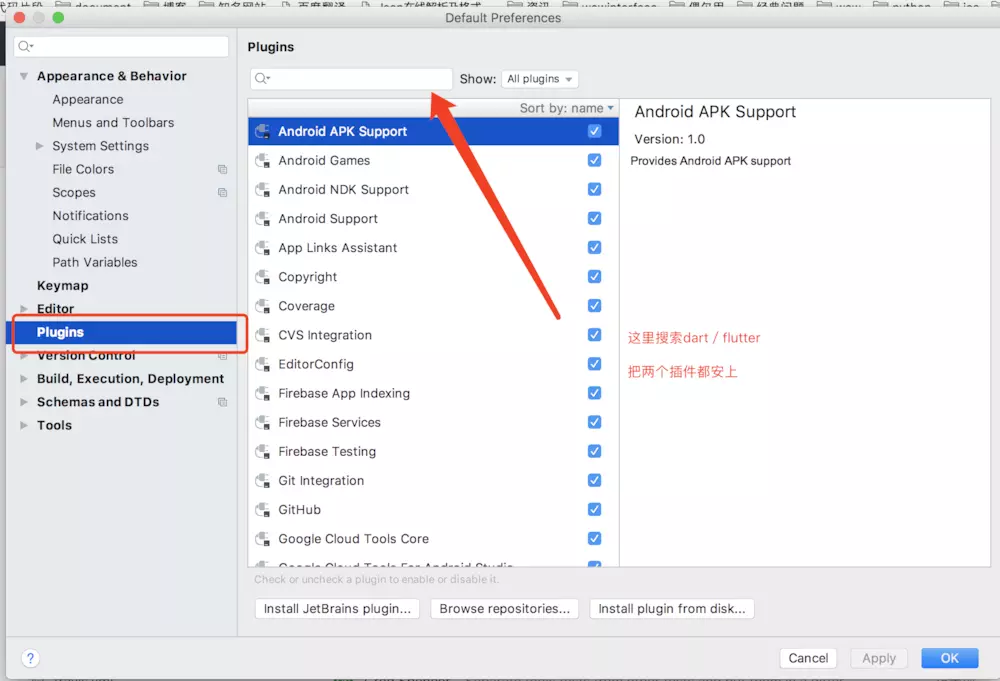Expand the Editor section

coord(24,309)
